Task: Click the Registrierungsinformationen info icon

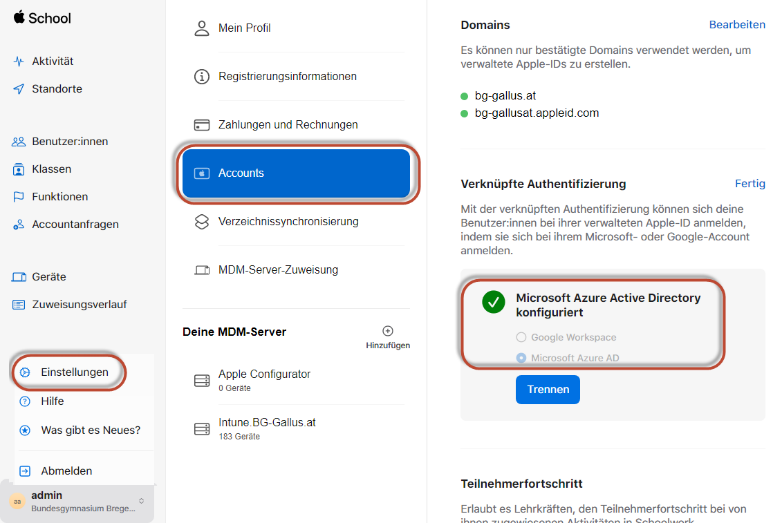Action: (x=202, y=76)
